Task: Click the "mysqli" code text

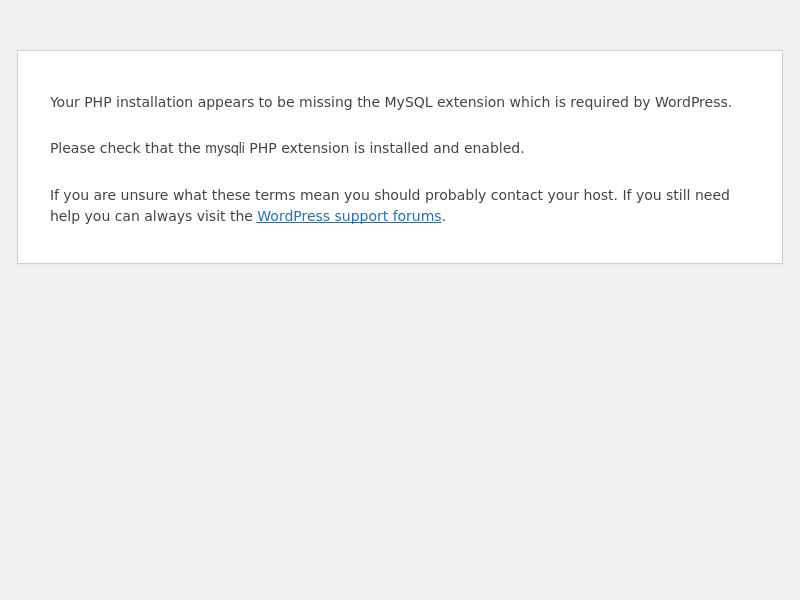Action: 225,149
